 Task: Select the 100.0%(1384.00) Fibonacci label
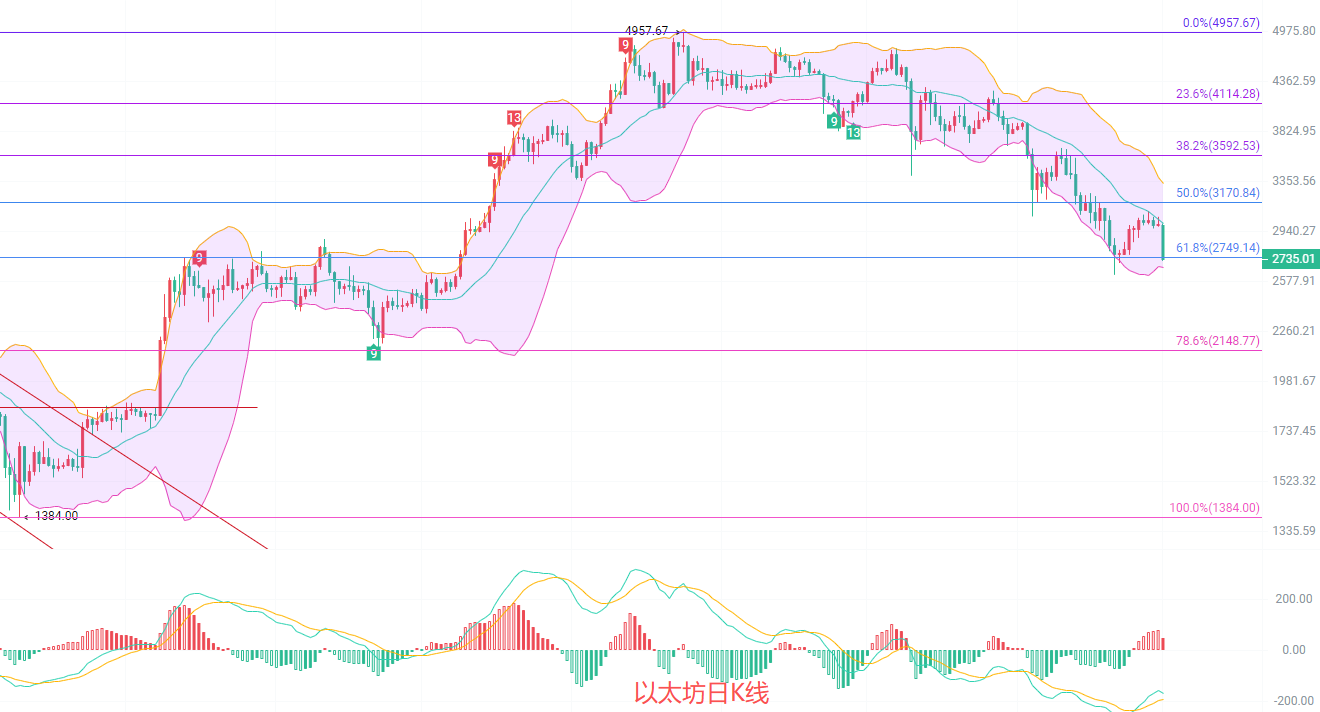pos(1214,508)
